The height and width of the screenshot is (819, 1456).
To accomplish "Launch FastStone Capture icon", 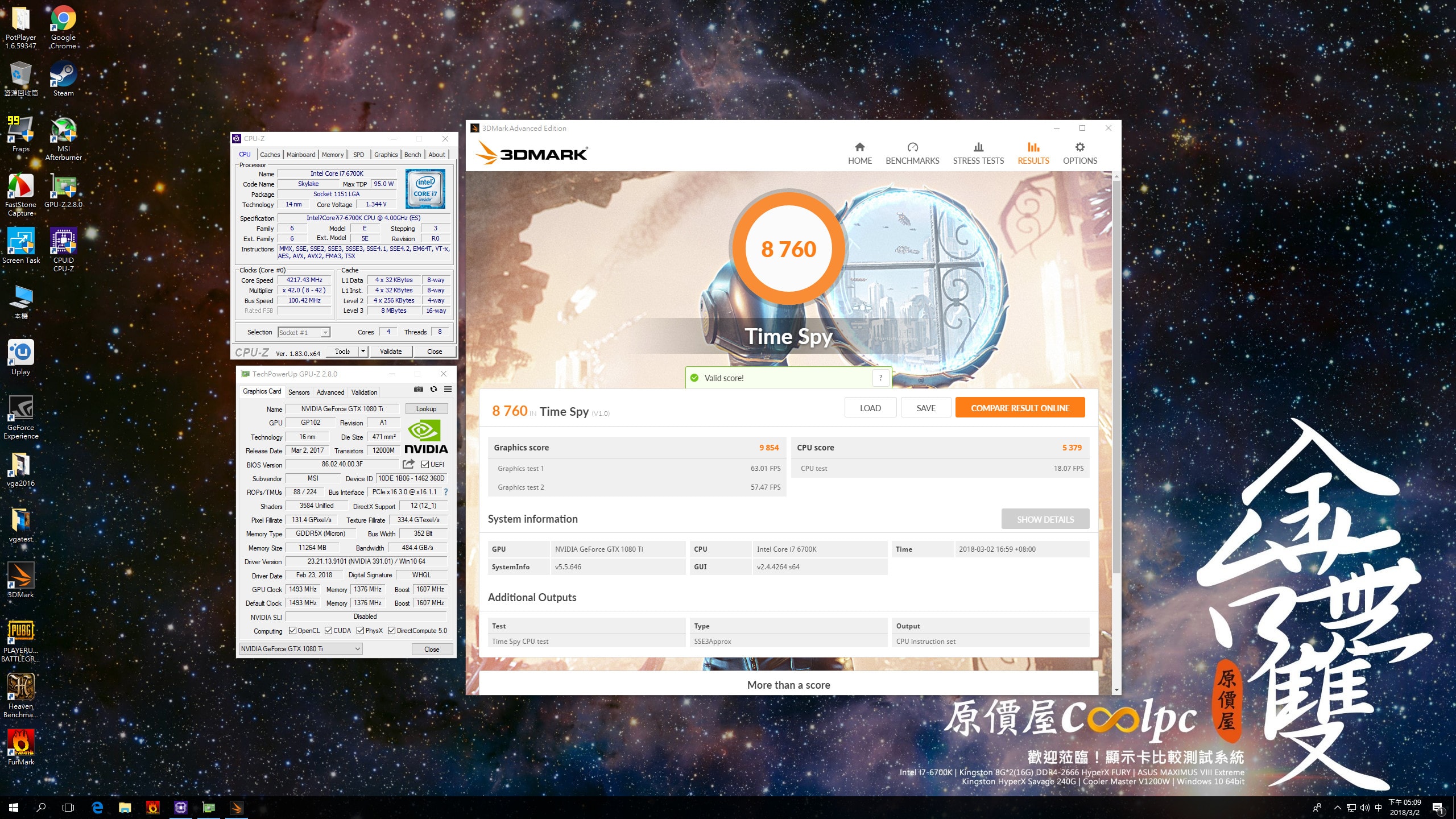I will pyautogui.click(x=21, y=195).
